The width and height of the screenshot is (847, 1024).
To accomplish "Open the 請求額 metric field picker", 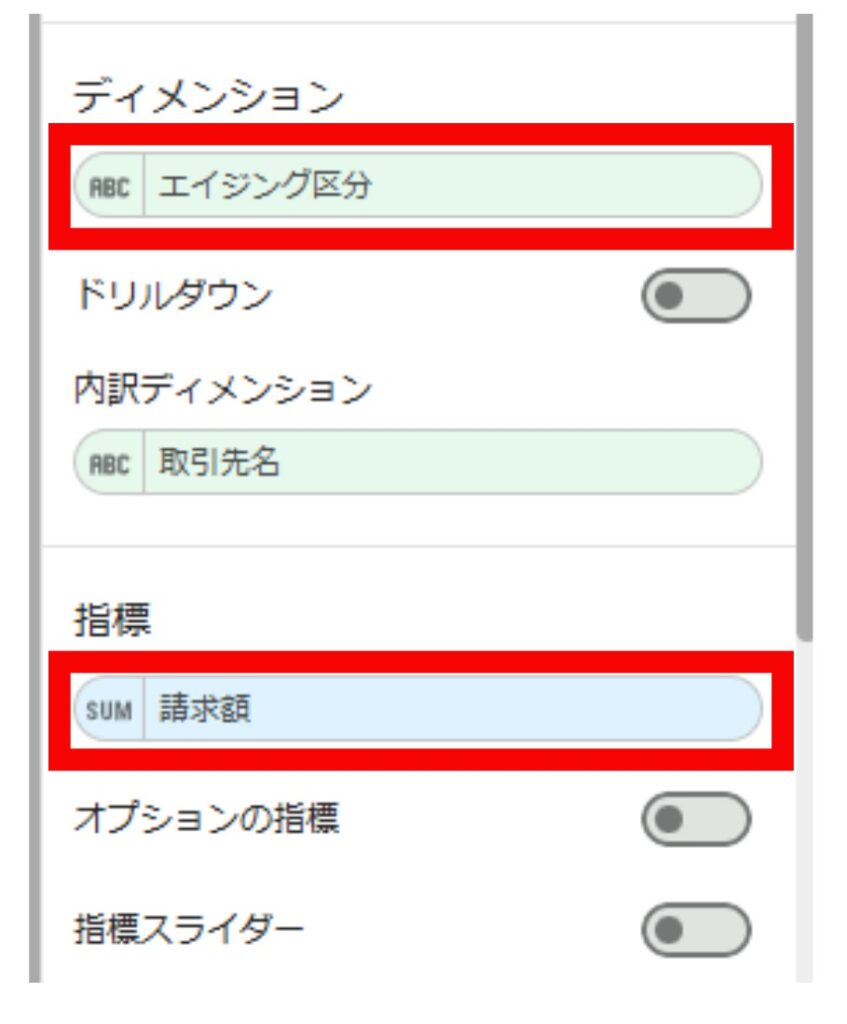I will click(x=450, y=710).
